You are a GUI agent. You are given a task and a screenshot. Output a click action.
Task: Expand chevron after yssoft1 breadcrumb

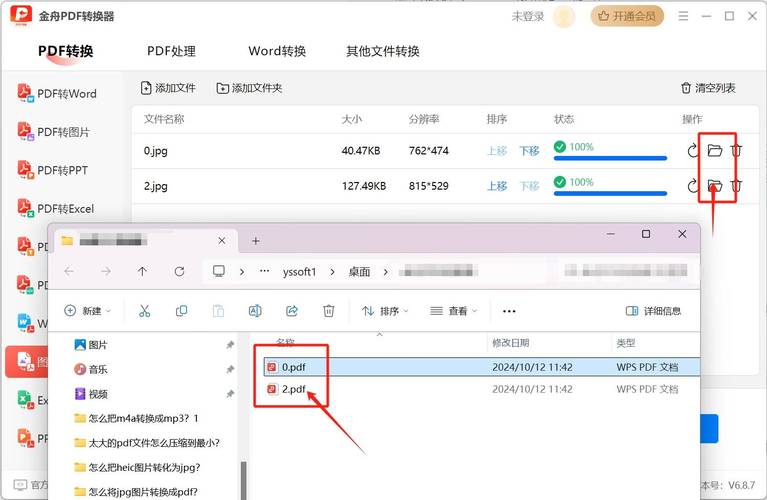pos(333,272)
